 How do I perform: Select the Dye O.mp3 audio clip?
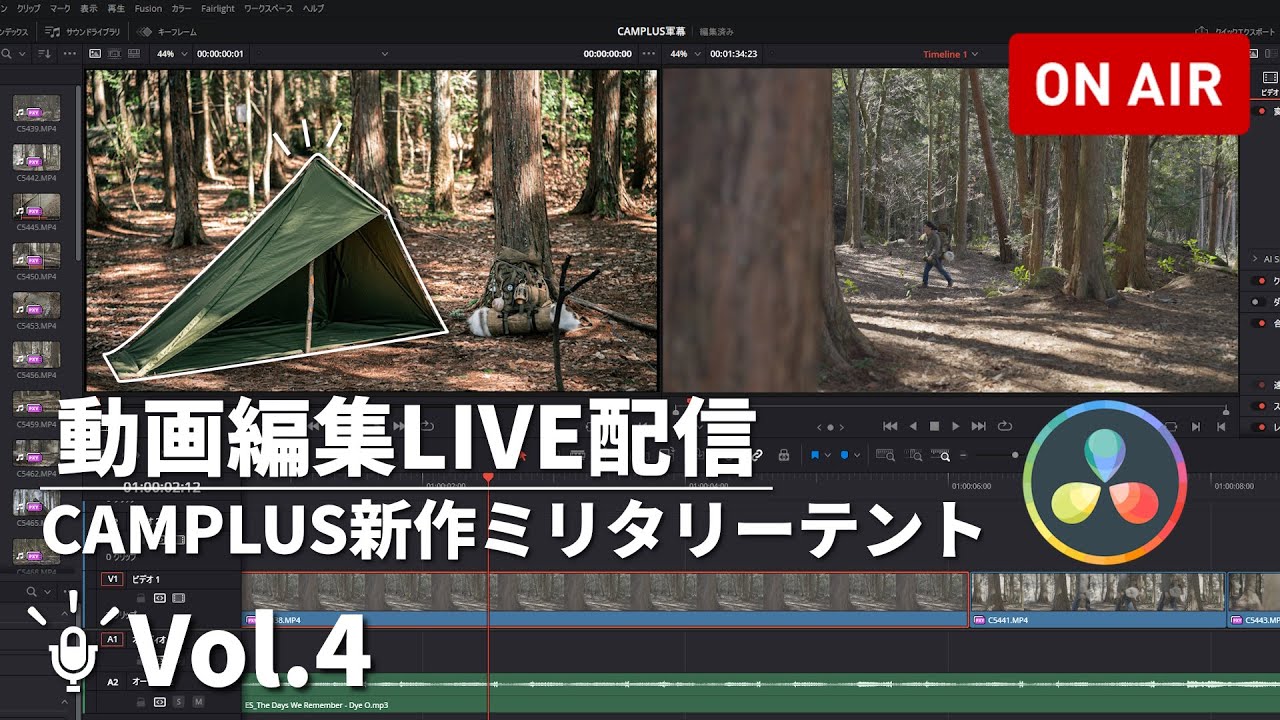(761, 694)
